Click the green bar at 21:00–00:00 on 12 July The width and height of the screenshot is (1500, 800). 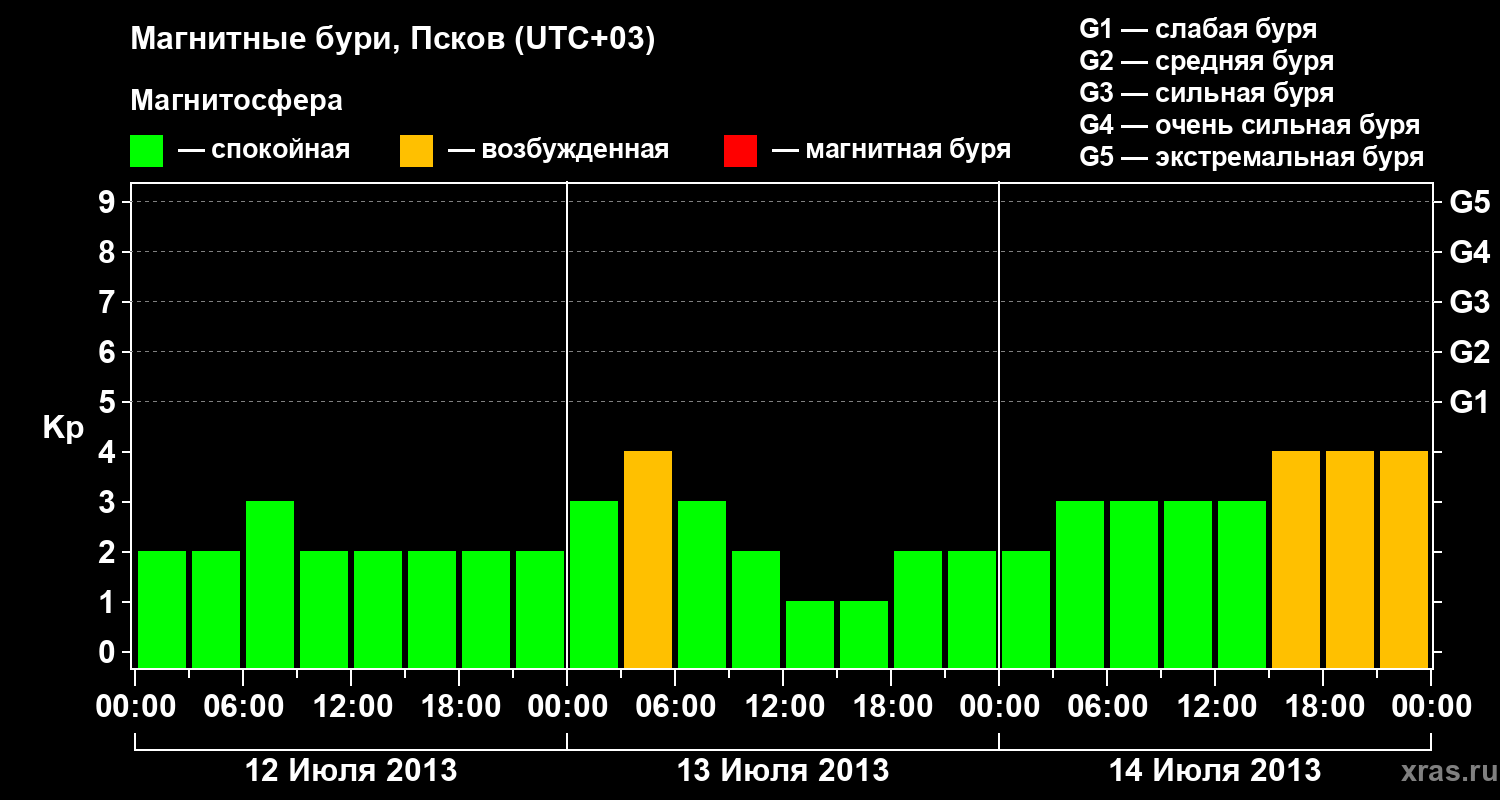[540, 609]
